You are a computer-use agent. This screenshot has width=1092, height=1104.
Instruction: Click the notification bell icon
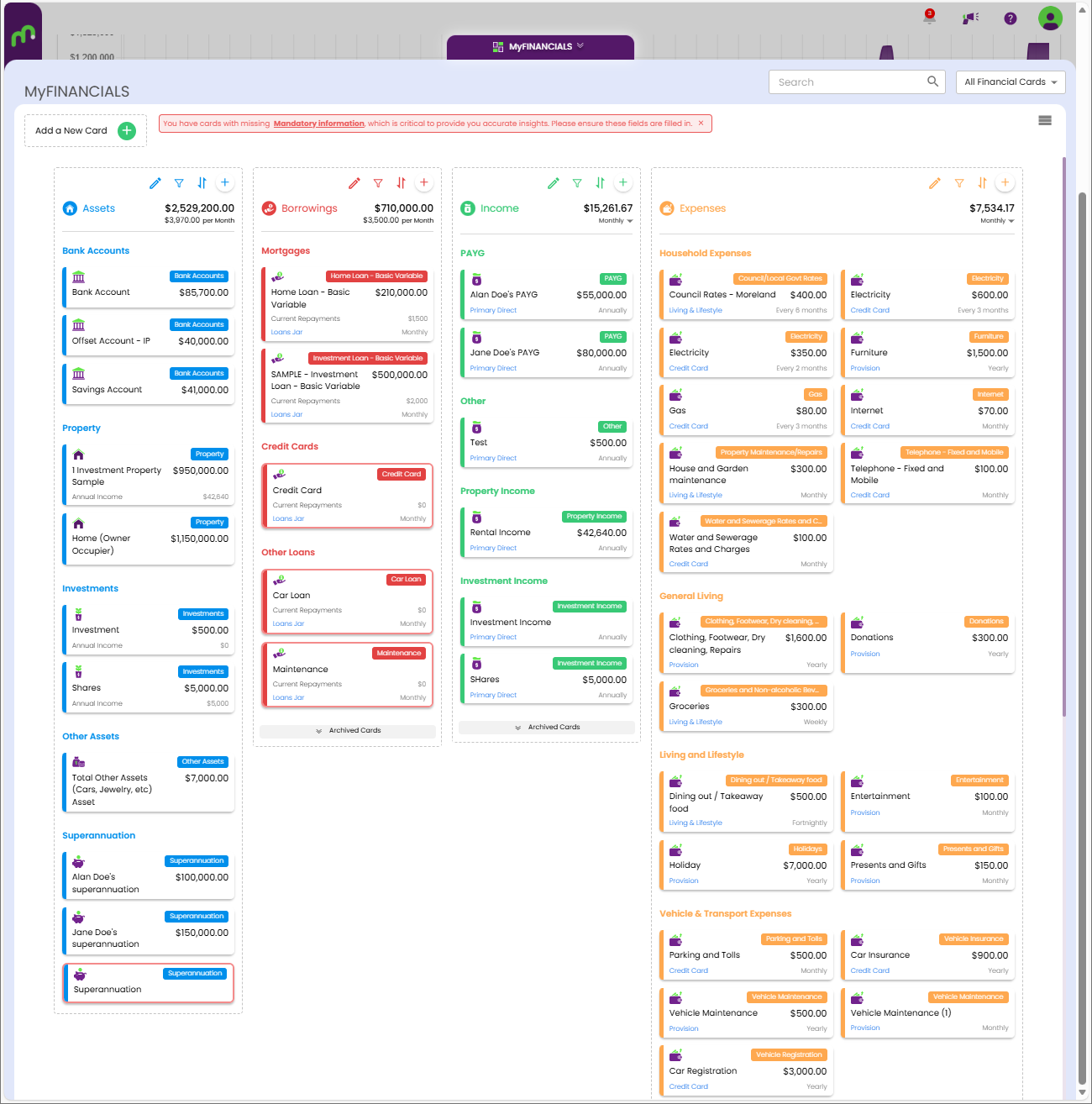[x=929, y=18]
